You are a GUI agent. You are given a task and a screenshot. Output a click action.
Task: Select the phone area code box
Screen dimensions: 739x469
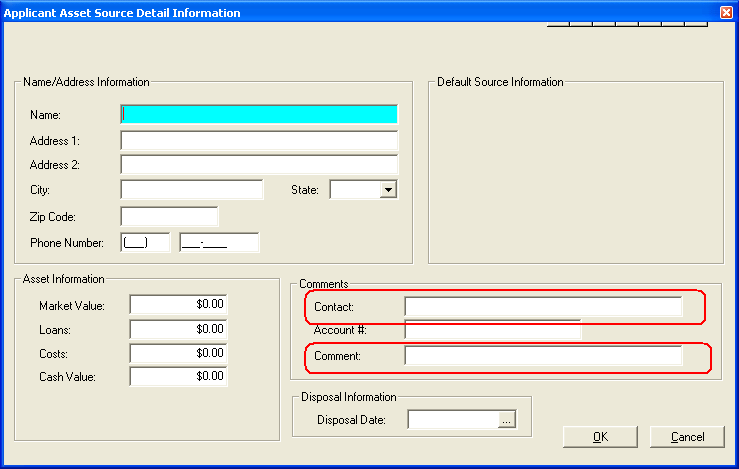144,242
